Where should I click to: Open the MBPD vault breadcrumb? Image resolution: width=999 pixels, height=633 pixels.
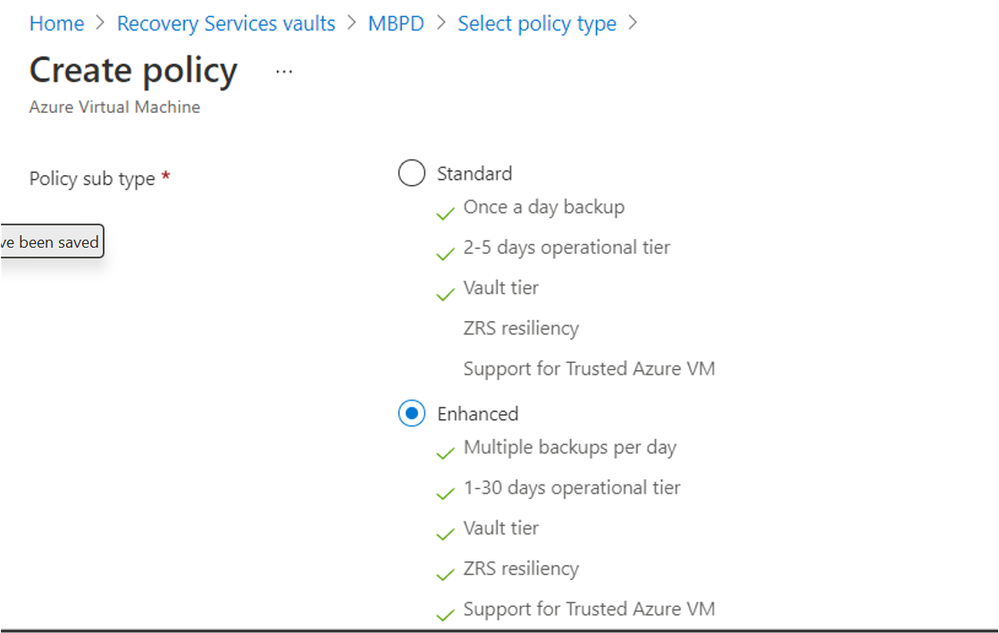pyautogui.click(x=396, y=24)
